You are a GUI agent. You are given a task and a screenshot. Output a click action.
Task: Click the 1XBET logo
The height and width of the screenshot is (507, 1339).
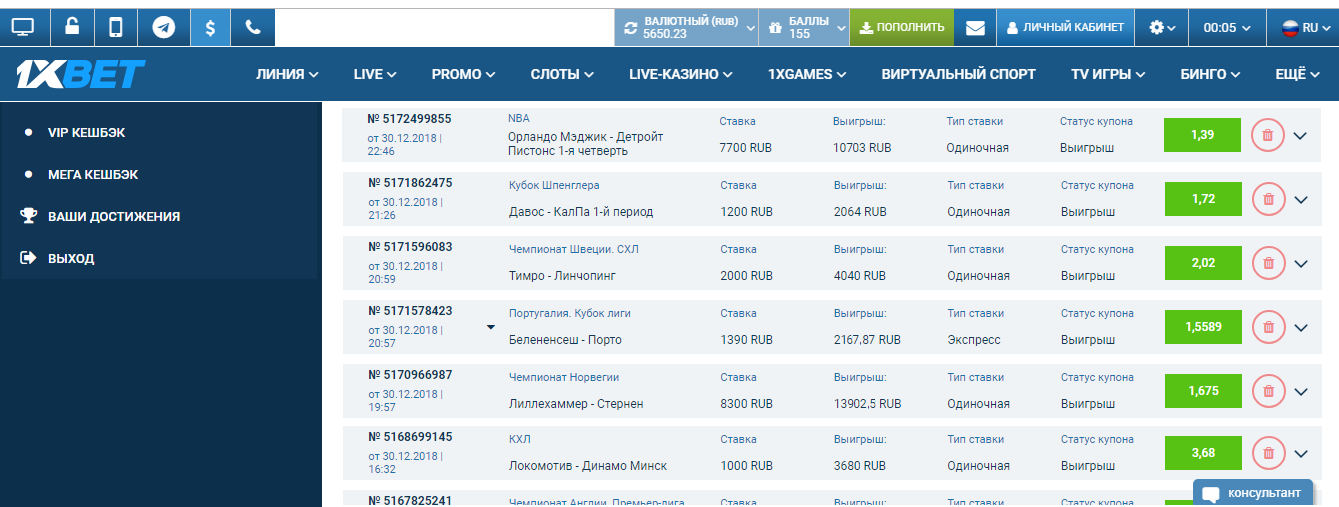pos(81,74)
